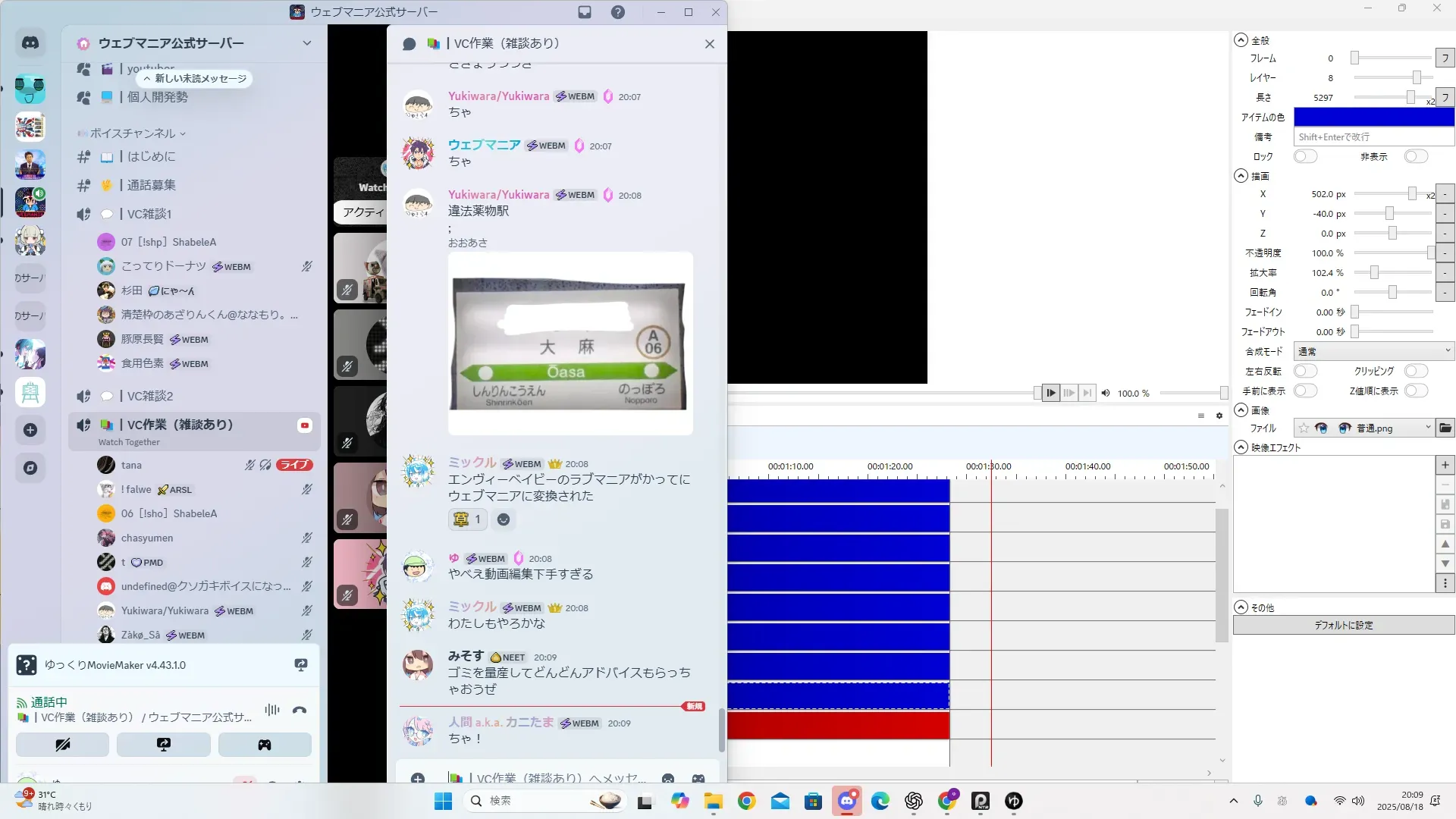The height and width of the screenshot is (819, 1456).
Task: Click the disconnect call phone icon
Action: (x=300, y=711)
